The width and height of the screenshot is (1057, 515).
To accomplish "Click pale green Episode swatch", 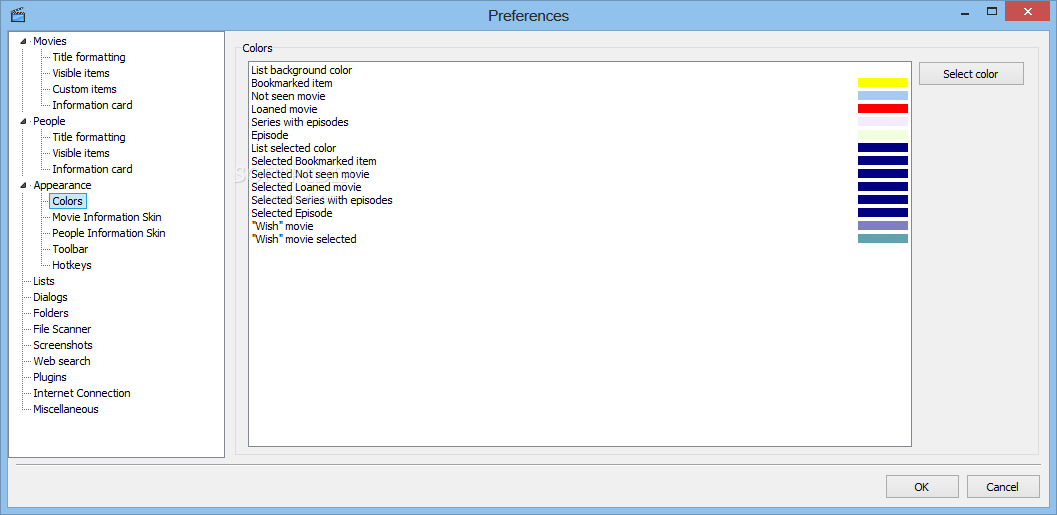I will 882,135.
